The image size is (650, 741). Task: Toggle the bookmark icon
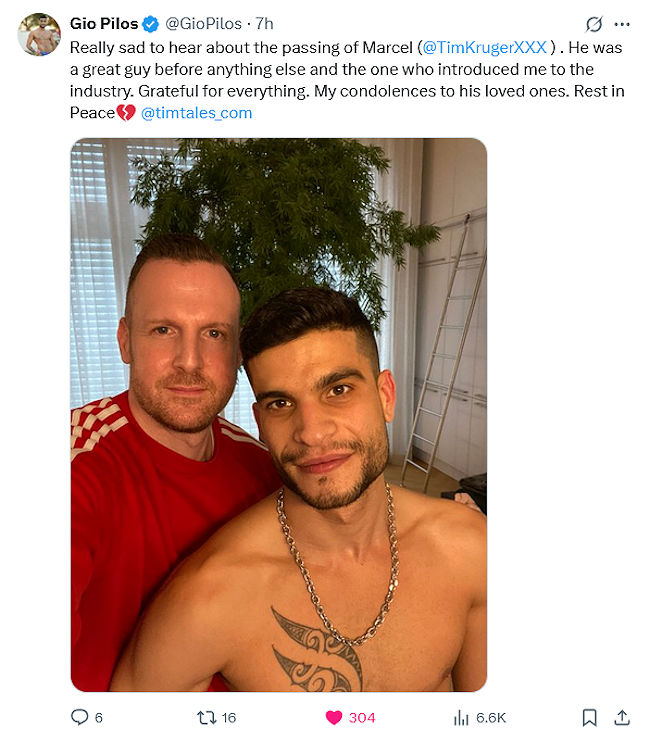point(589,717)
